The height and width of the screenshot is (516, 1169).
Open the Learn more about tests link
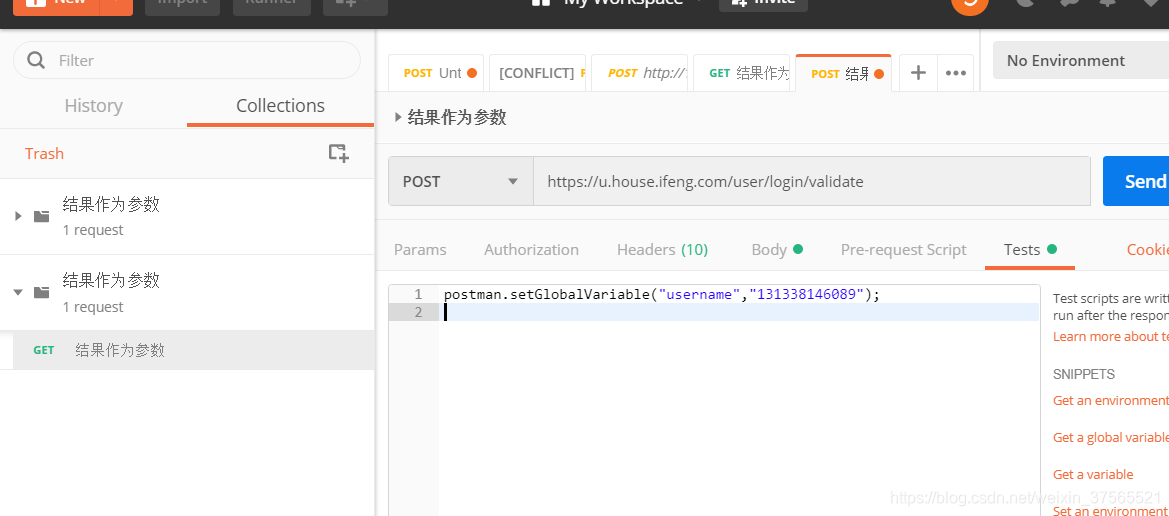tap(1111, 336)
